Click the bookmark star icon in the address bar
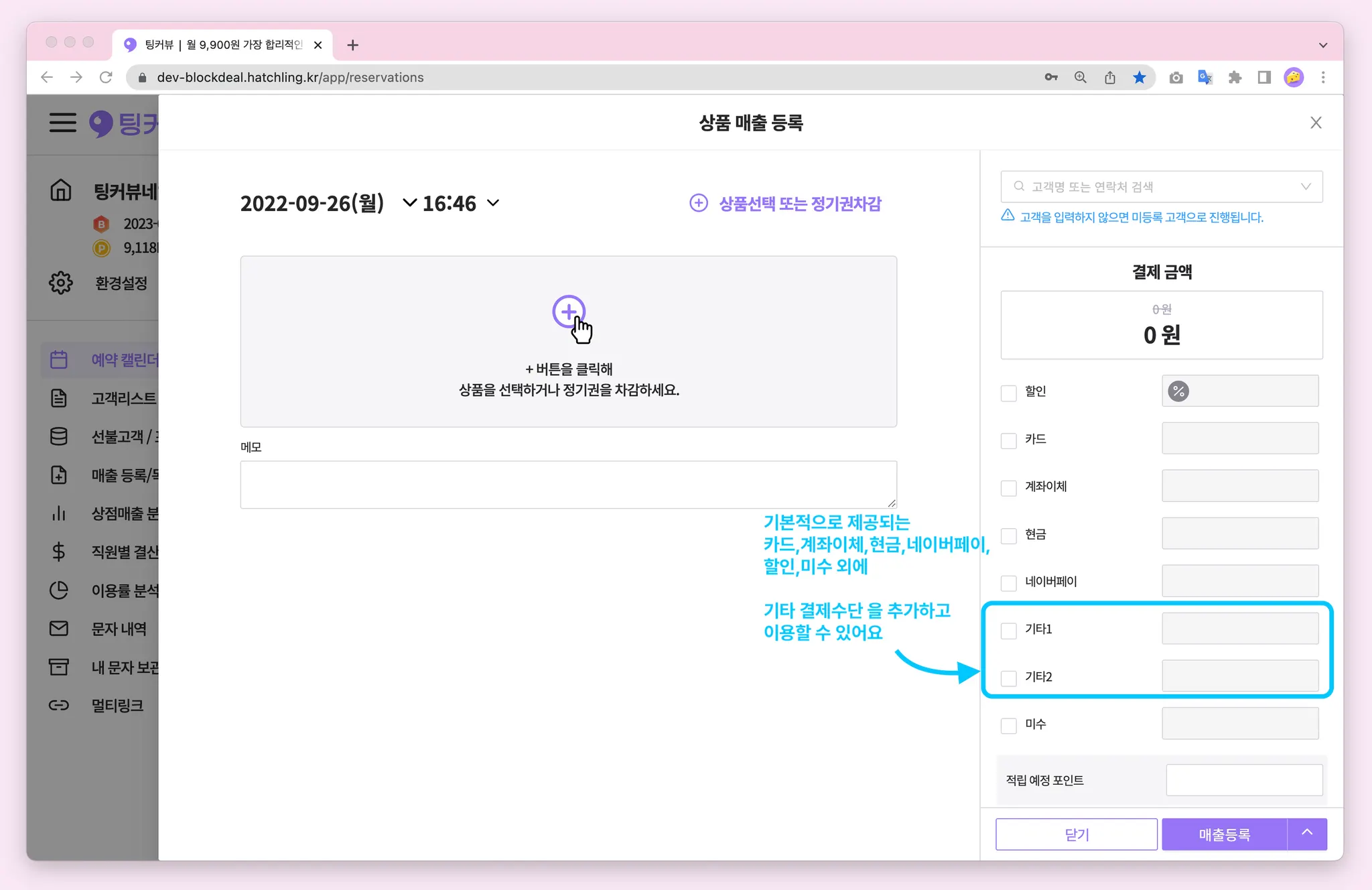 coord(1139,78)
